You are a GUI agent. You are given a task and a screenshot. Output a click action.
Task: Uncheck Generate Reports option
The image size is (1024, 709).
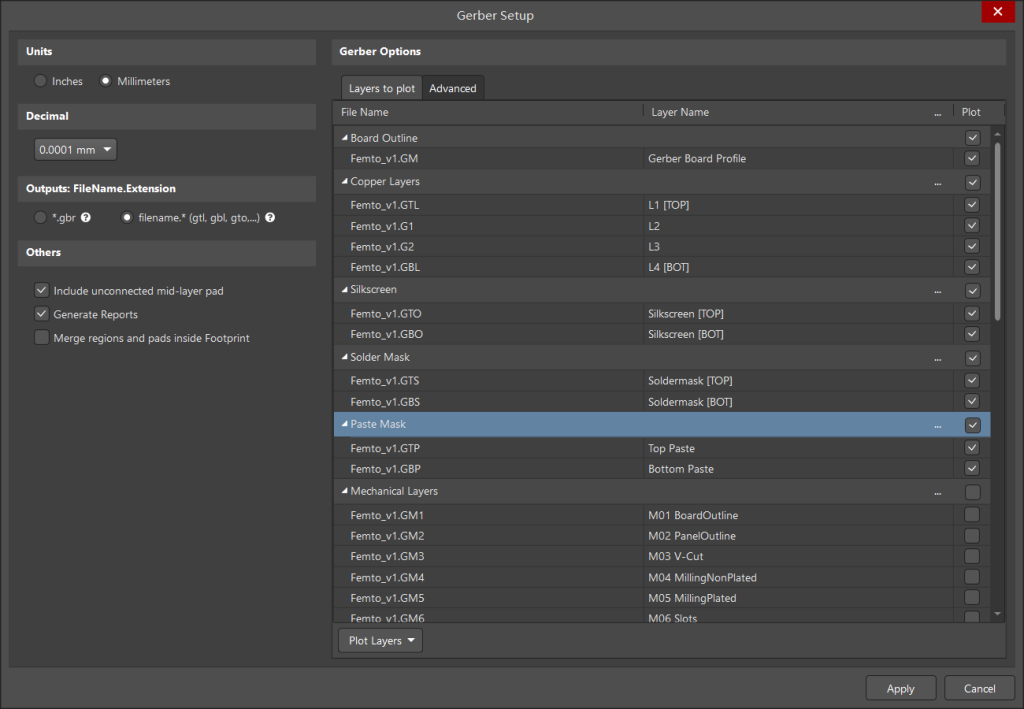pyautogui.click(x=42, y=314)
